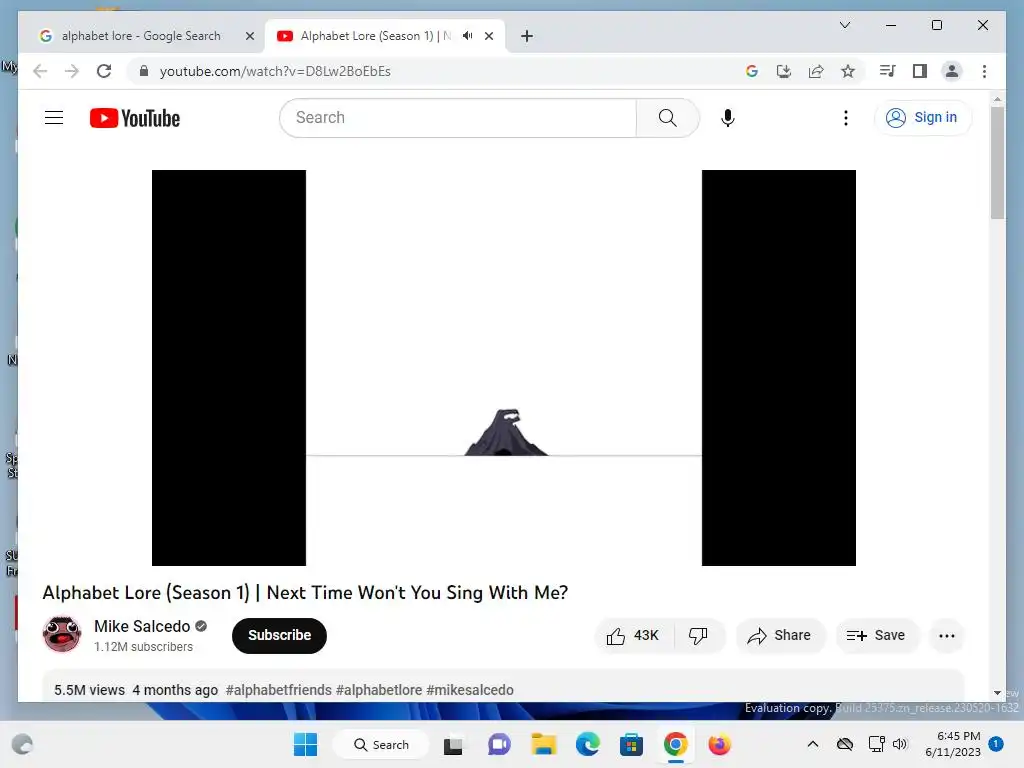Expand the tab search dropdown arrow
This screenshot has width=1024, height=768.
844,25
